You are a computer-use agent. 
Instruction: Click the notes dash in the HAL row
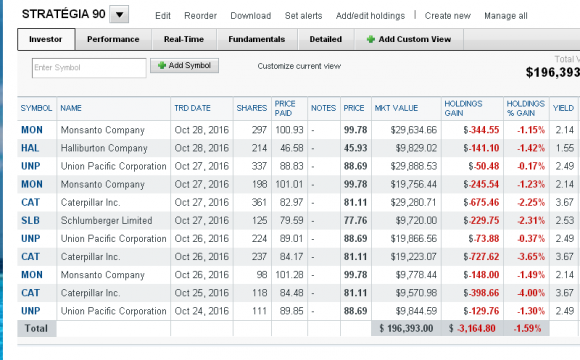pos(313,149)
